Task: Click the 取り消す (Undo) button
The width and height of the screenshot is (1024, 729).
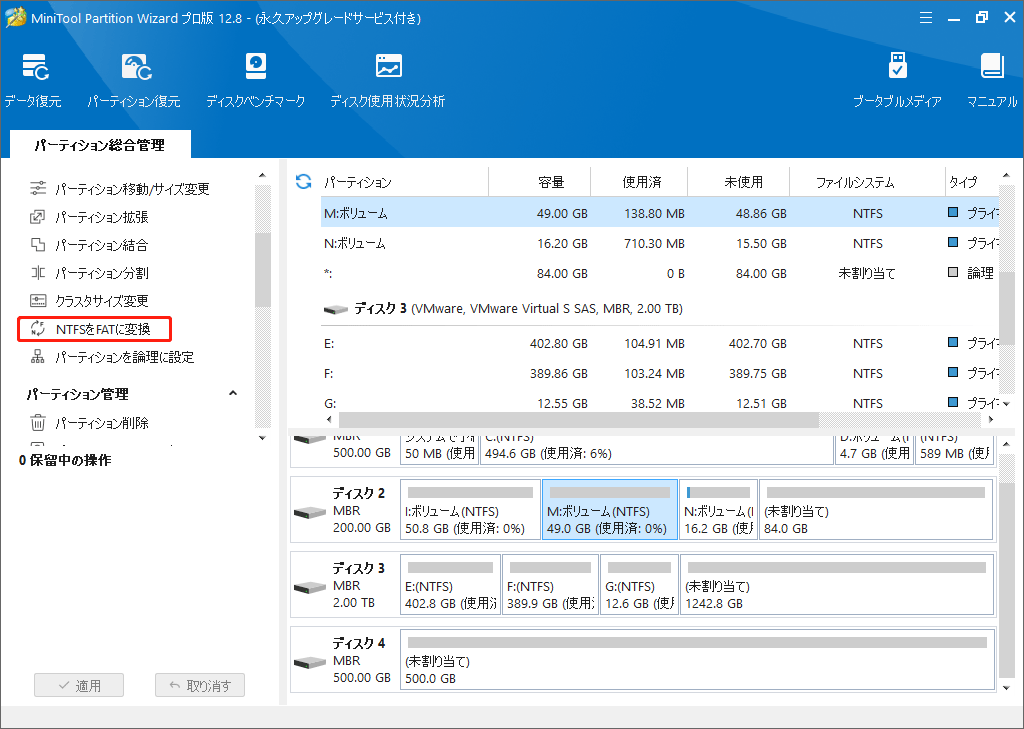Action: point(200,685)
